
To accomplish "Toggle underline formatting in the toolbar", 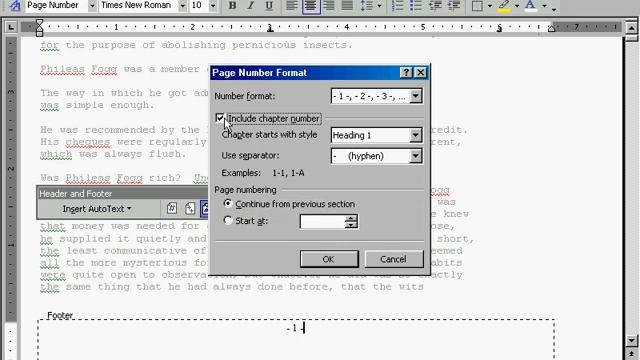I will point(269,6).
